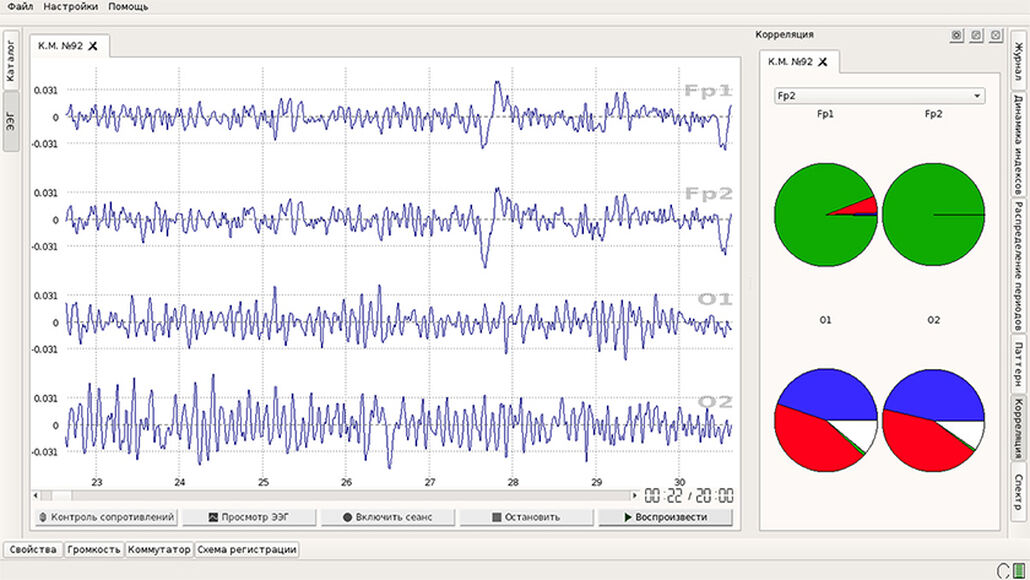Click the 23 label on the time axis

[97, 482]
